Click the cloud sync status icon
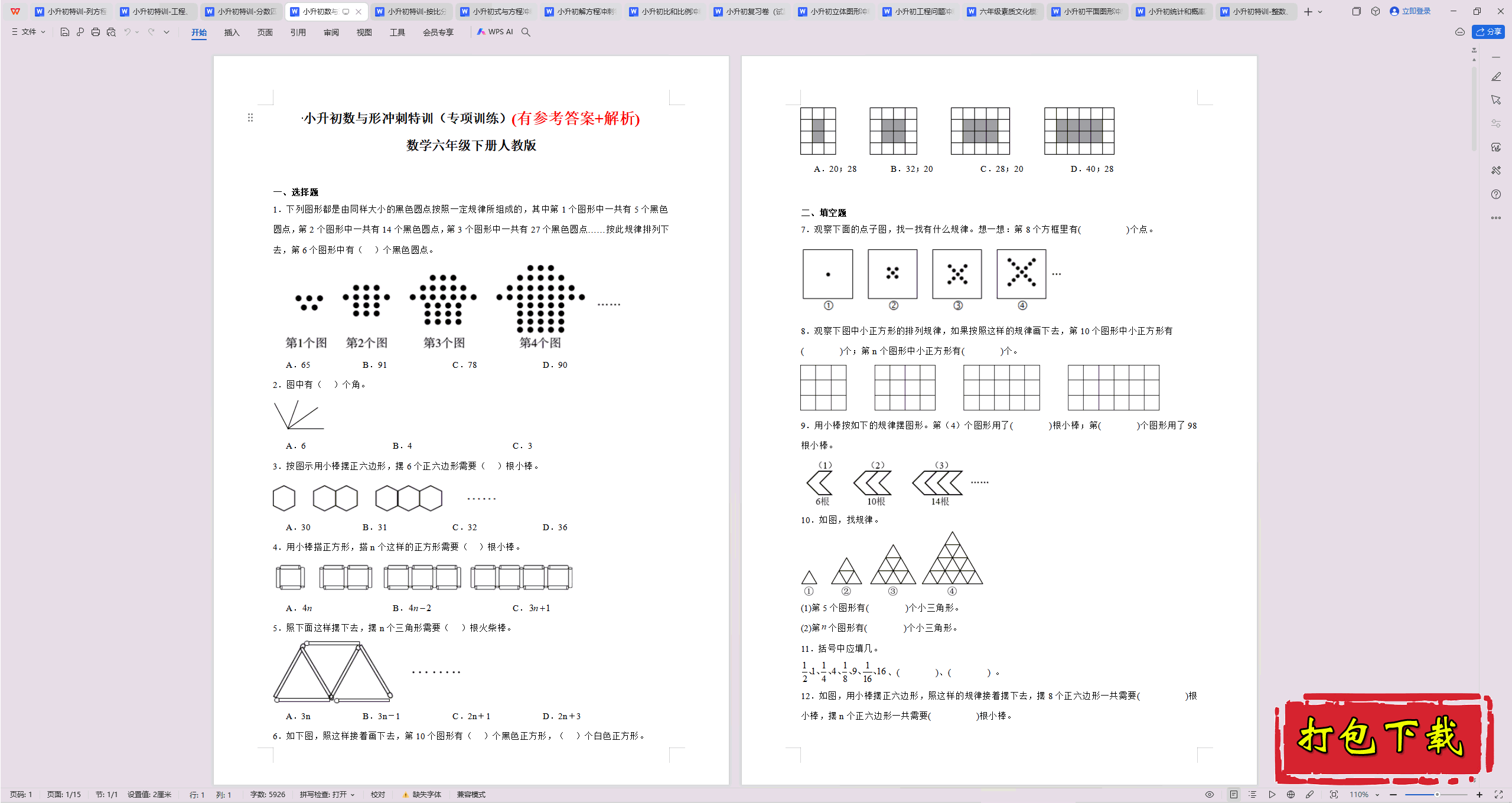The height and width of the screenshot is (803, 1512). coord(1460,32)
